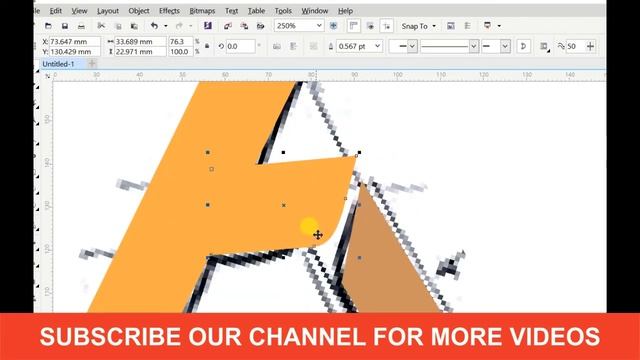Switch to the Untitled-1 document tab

[x=58, y=64]
